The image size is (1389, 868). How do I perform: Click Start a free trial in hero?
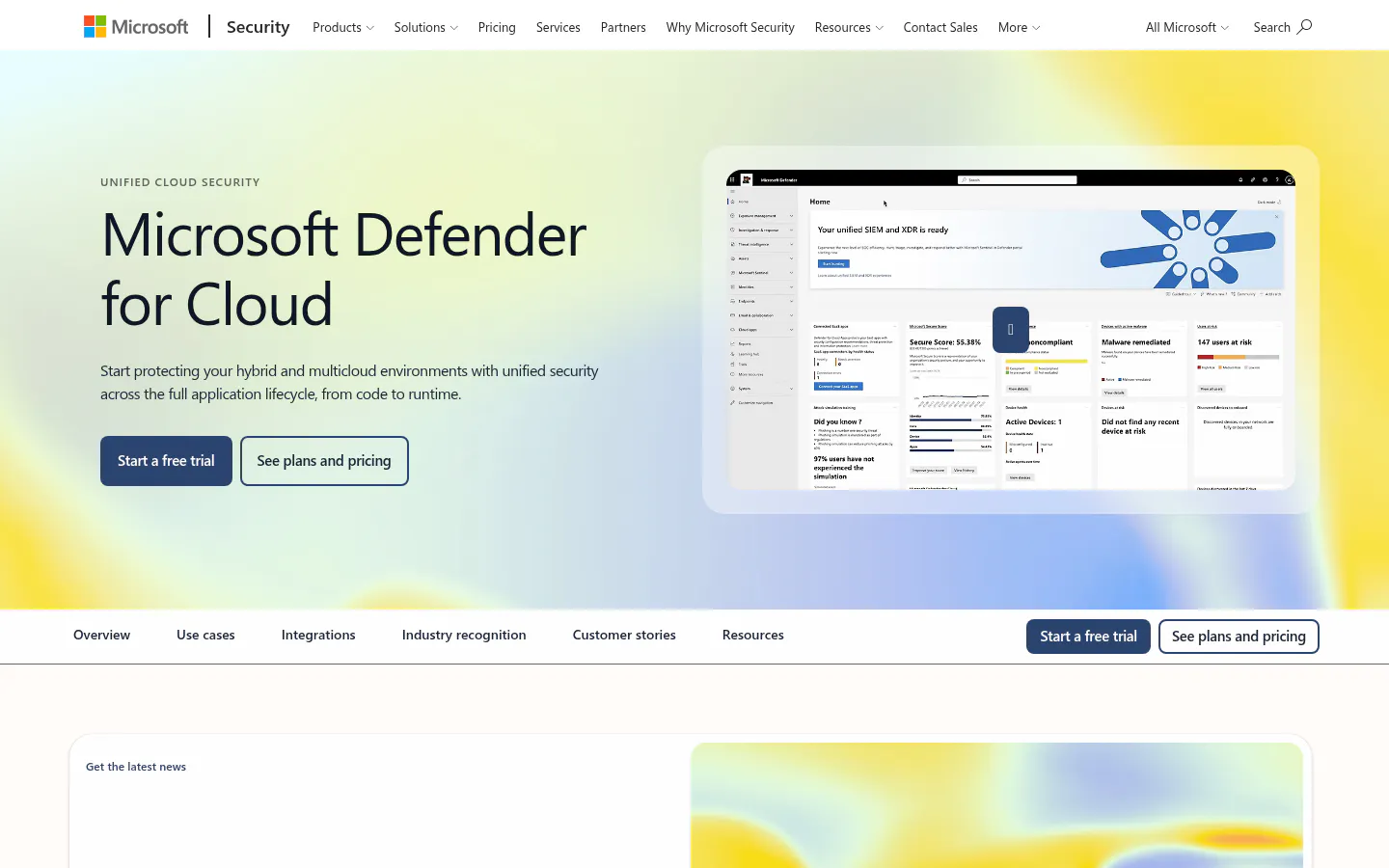click(166, 461)
